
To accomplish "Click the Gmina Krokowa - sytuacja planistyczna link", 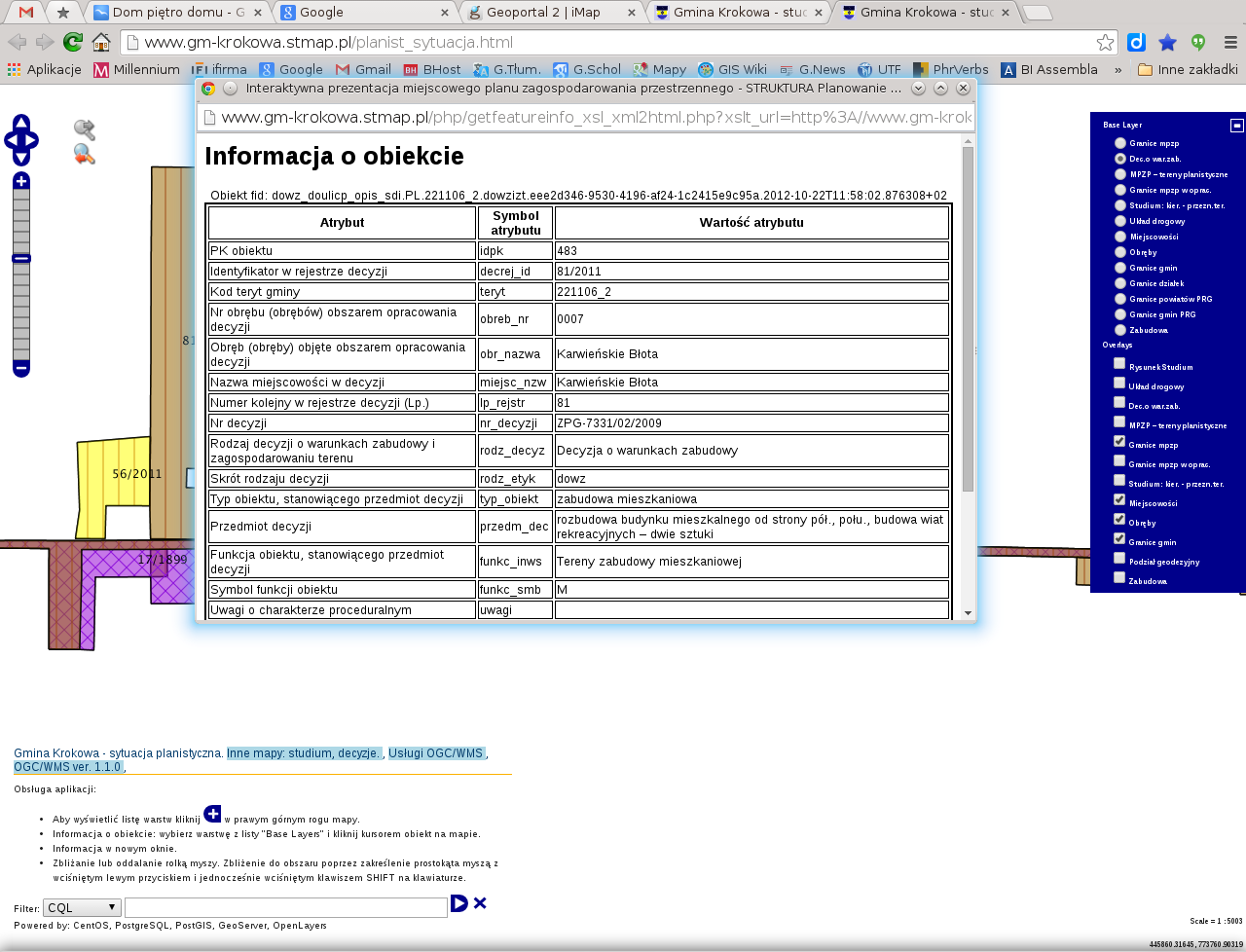I will pos(118,753).
